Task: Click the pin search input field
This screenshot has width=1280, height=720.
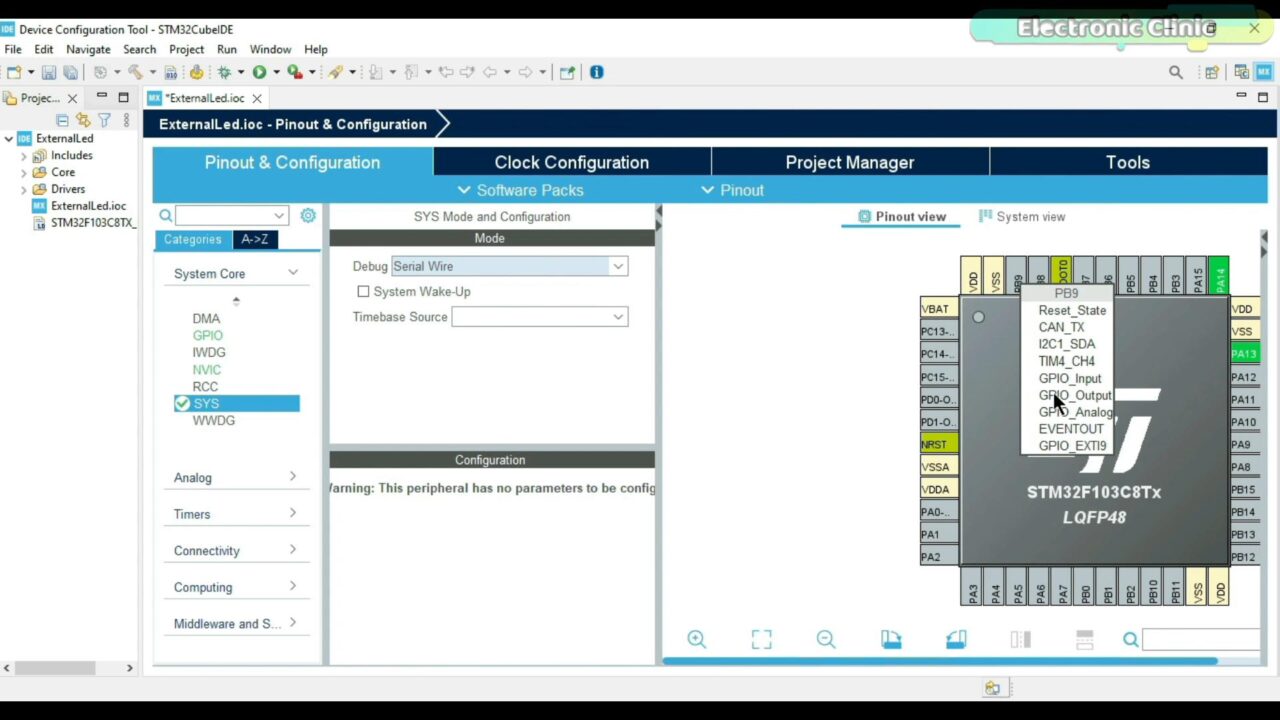Action: (1200, 640)
